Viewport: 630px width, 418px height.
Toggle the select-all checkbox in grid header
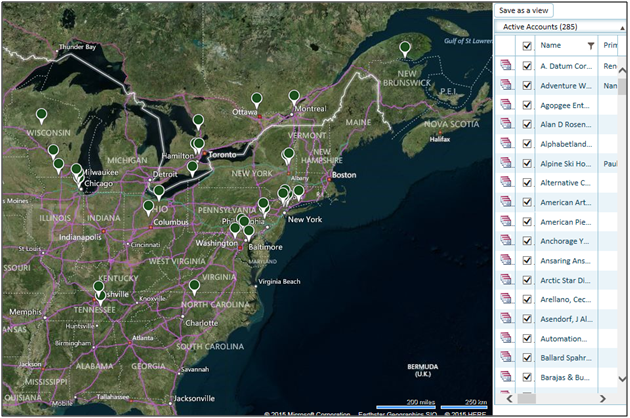(526, 46)
